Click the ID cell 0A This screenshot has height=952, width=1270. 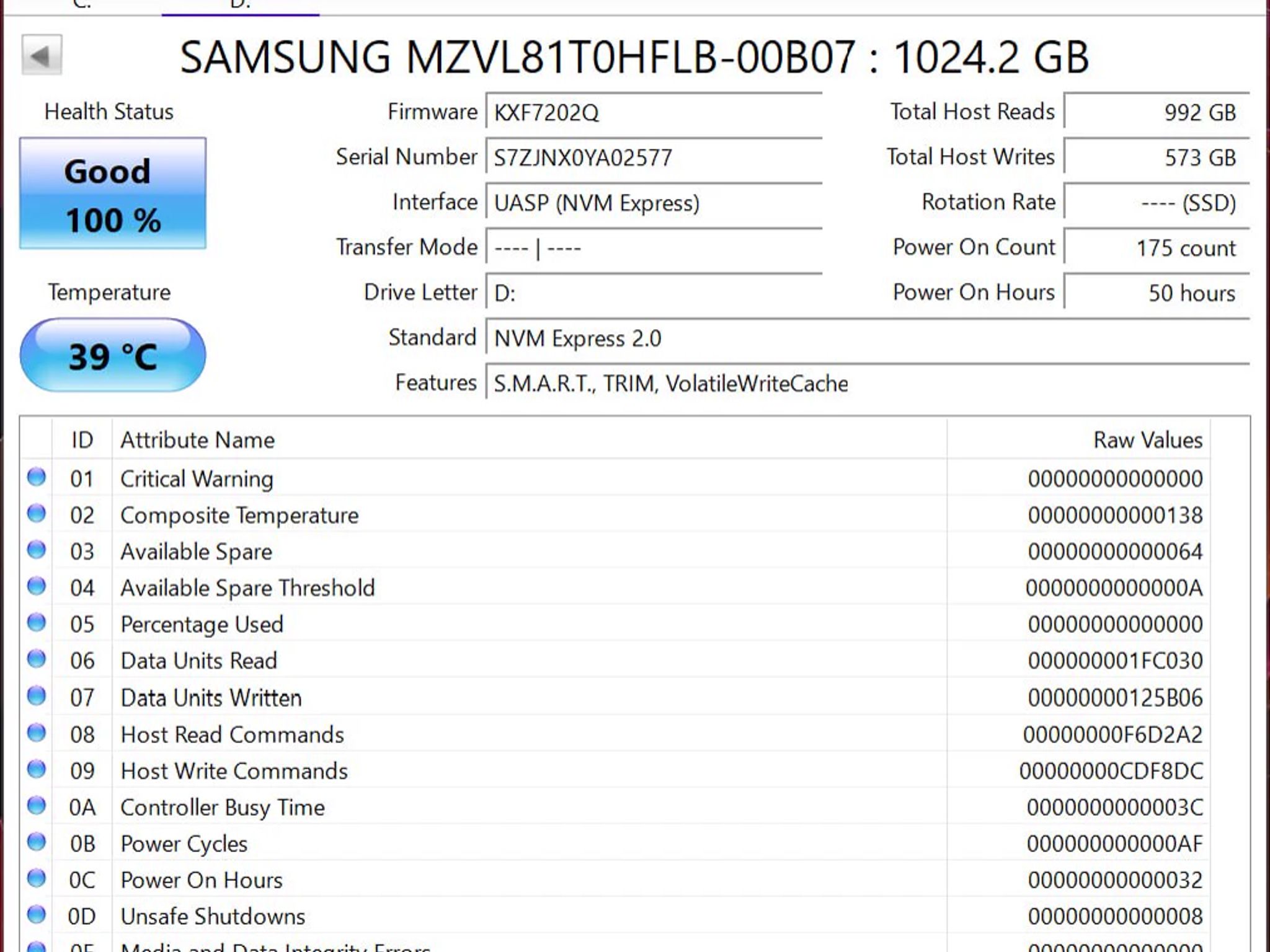(x=82, y=807)
